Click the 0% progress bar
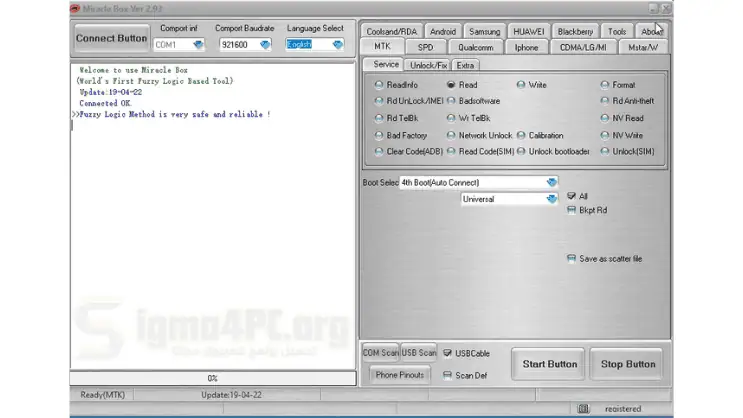Screen dimensions: 743x418 [x=212, y=378]
